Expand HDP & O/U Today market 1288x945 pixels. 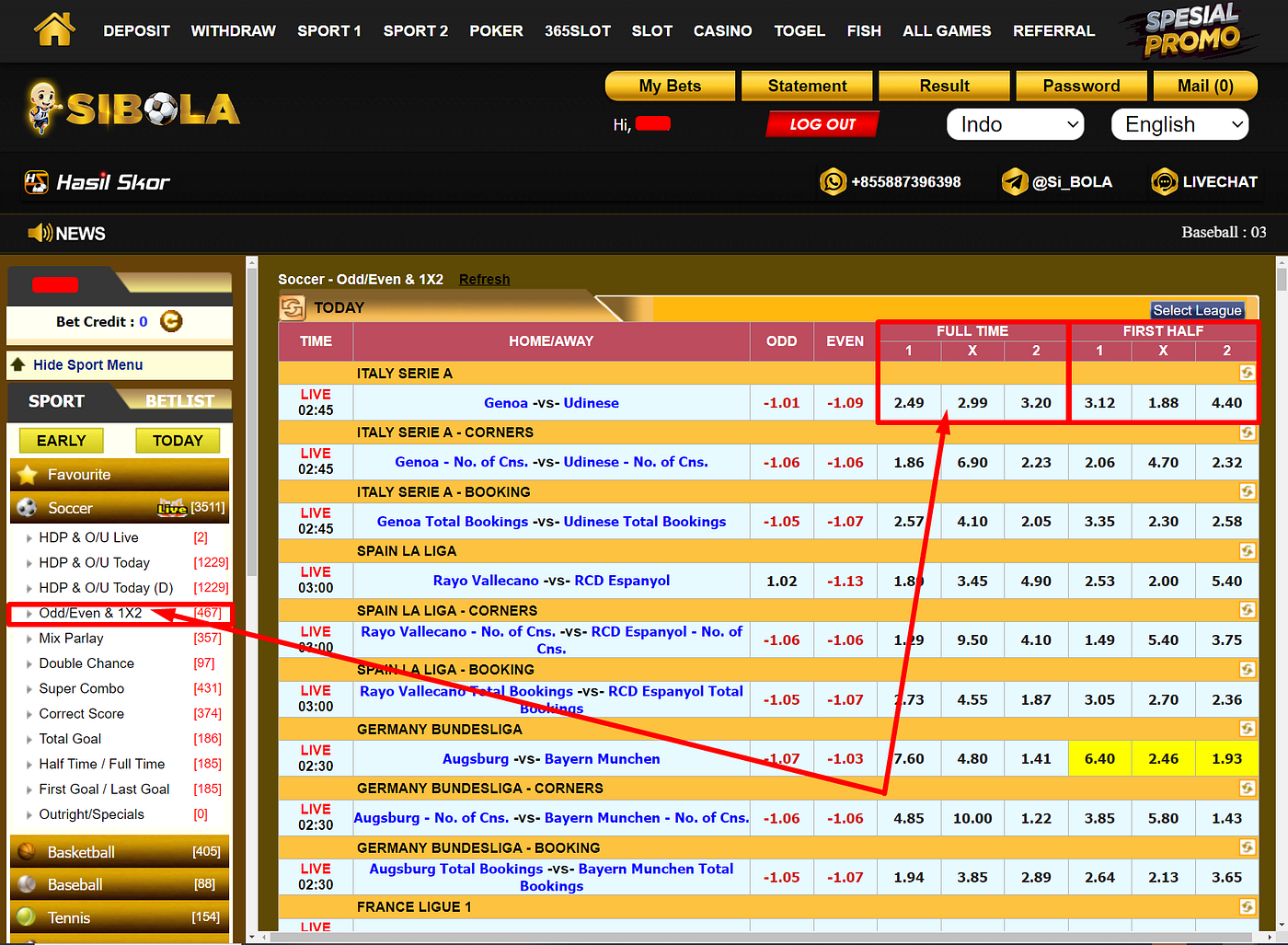coord(95,562)
